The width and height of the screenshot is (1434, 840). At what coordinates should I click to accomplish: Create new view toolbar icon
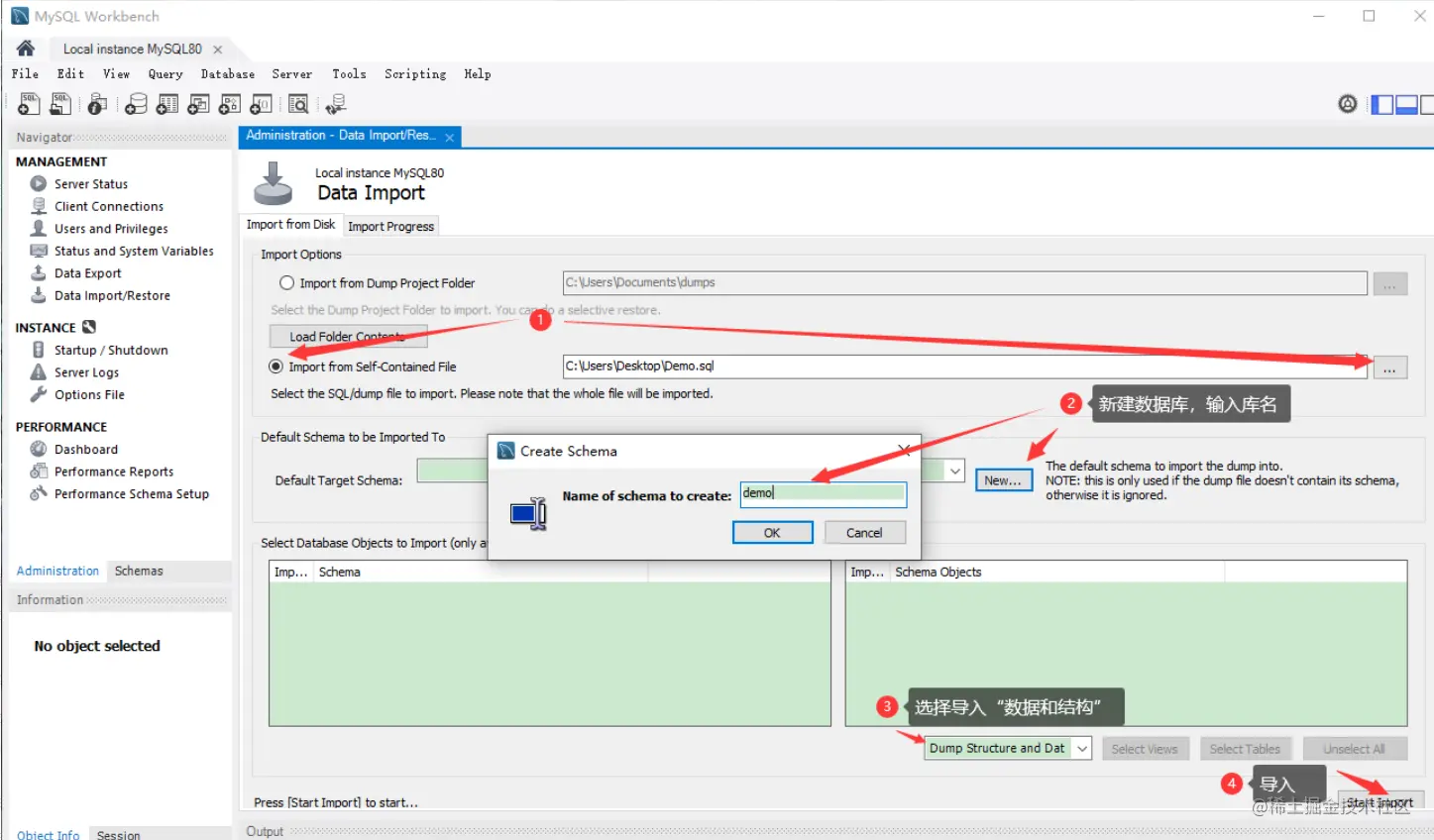pyautogui.click(x=198, y=103)
